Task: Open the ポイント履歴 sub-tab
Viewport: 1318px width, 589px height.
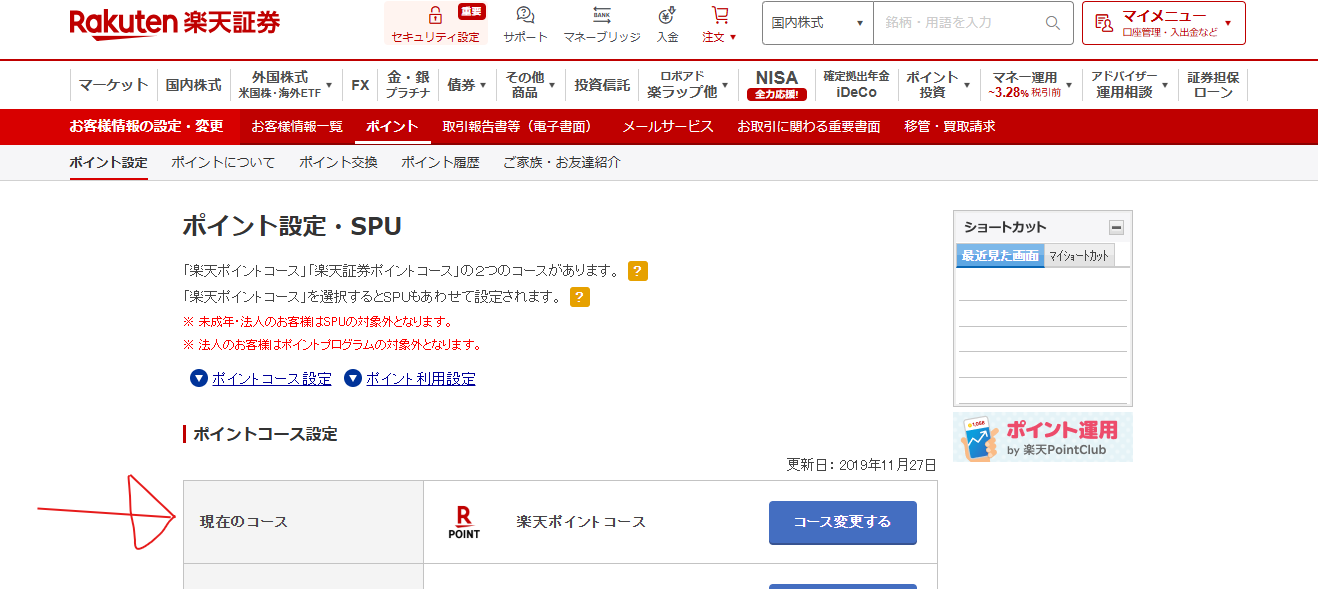Action: [x=440, y=162]
